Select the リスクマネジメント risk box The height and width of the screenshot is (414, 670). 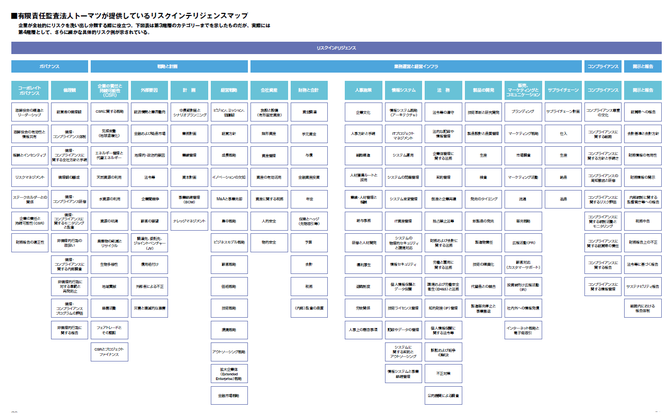(29, 175)
